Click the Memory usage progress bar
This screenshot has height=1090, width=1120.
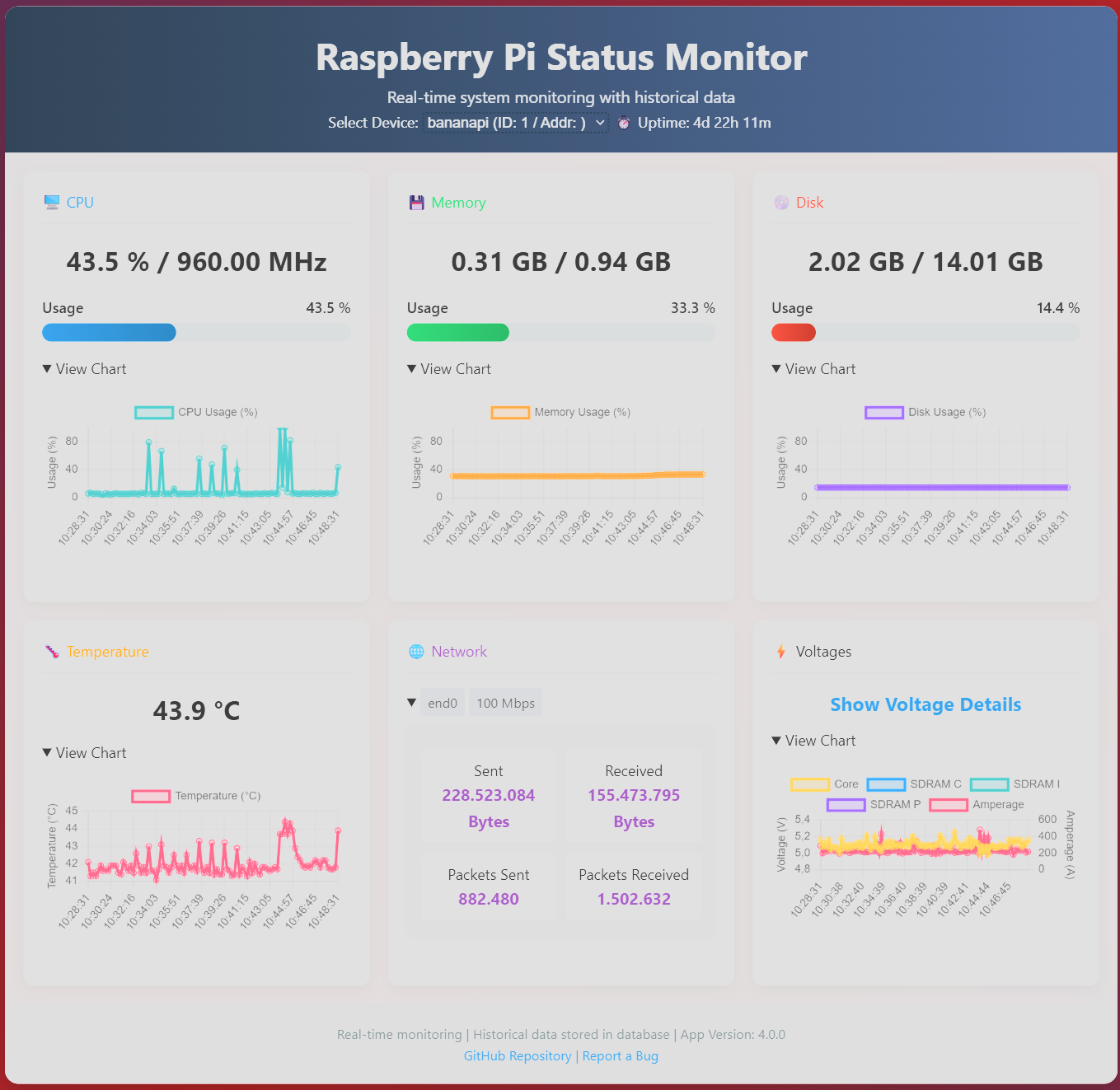(560, 332)
